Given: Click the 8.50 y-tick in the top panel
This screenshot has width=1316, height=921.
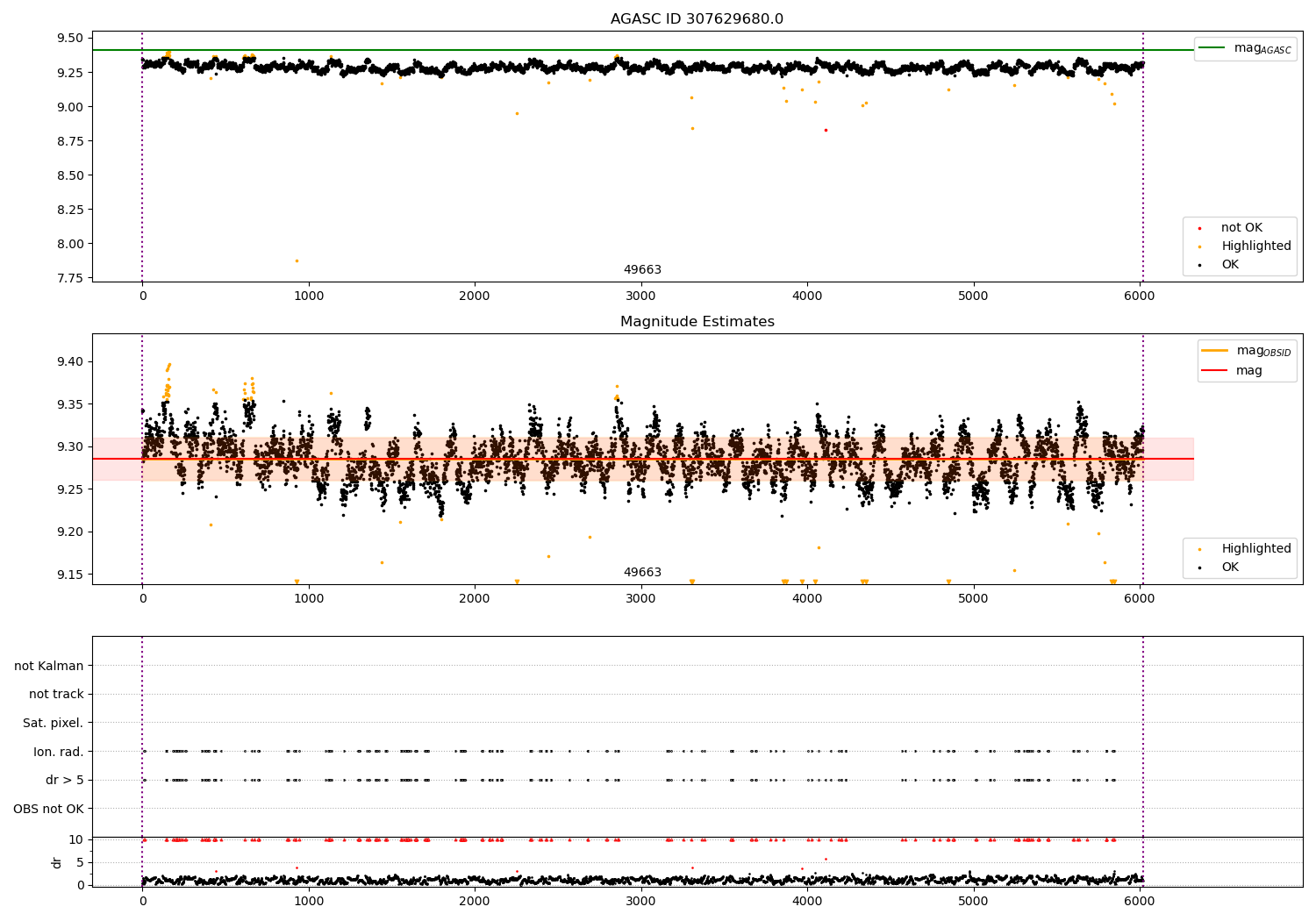Looking at the screenshot, I should (69, 175).
